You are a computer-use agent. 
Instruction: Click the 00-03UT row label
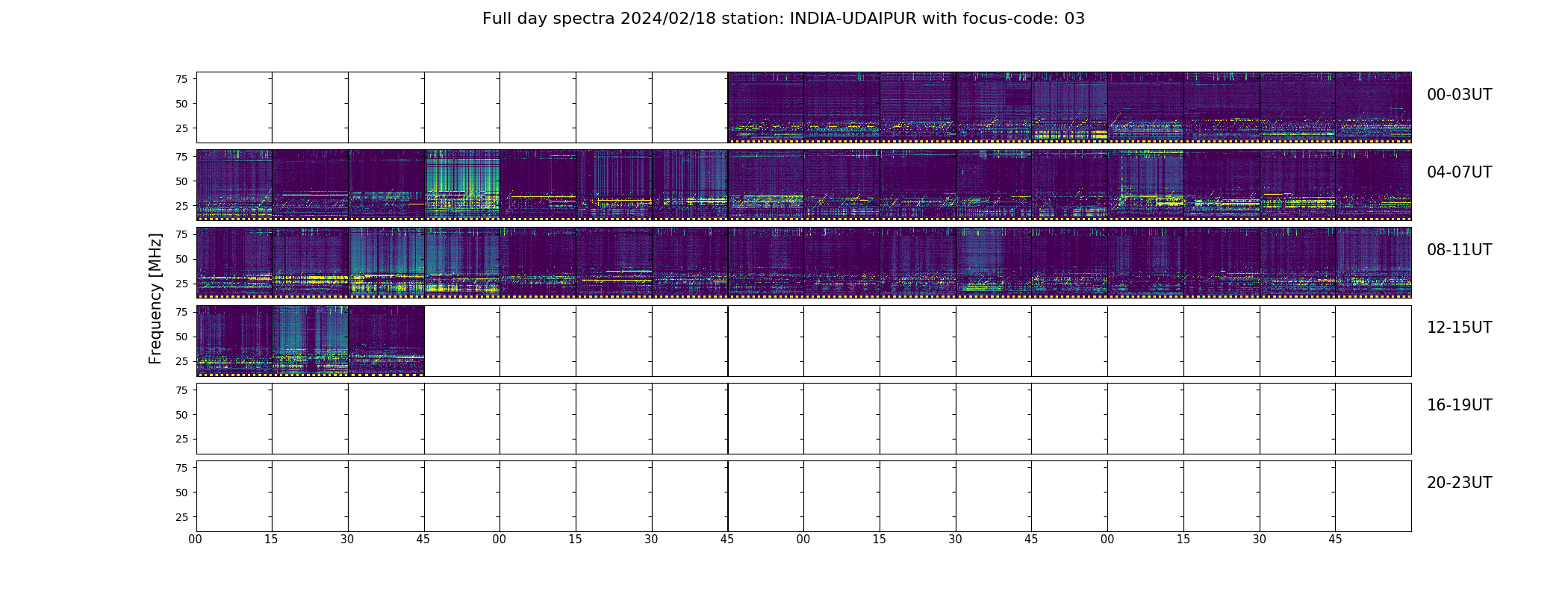click(x=1459, y=95)
